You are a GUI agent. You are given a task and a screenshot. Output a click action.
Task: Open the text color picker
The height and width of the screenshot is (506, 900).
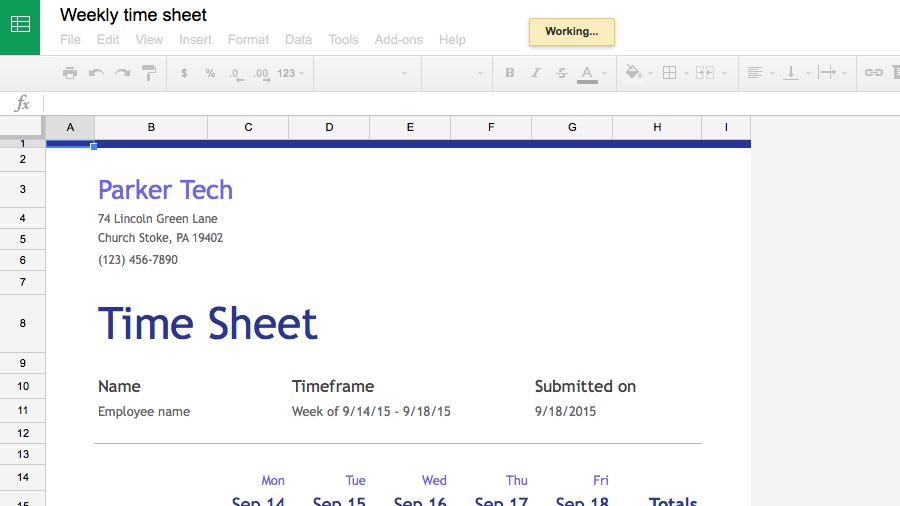click(x=587, y=73)
